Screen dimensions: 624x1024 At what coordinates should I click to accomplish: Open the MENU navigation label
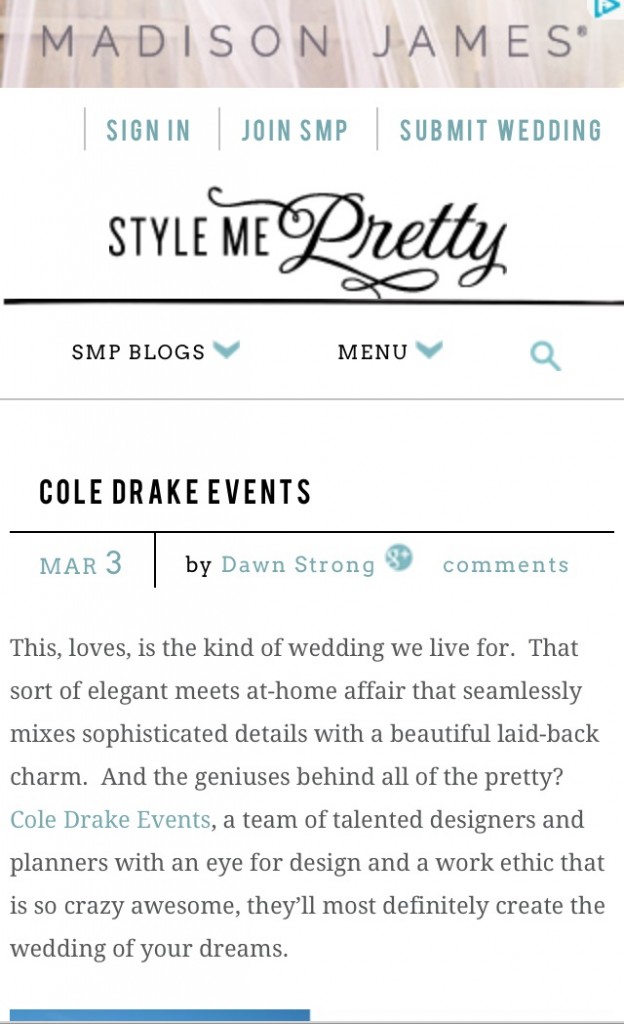click(x=372, y=352)
